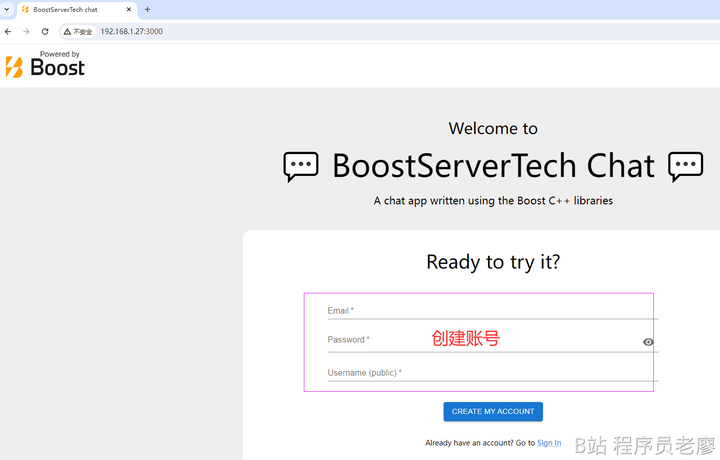Focus the Username (public) field
The height and width of the screenshot is (460, 720).
pos(493,373)
